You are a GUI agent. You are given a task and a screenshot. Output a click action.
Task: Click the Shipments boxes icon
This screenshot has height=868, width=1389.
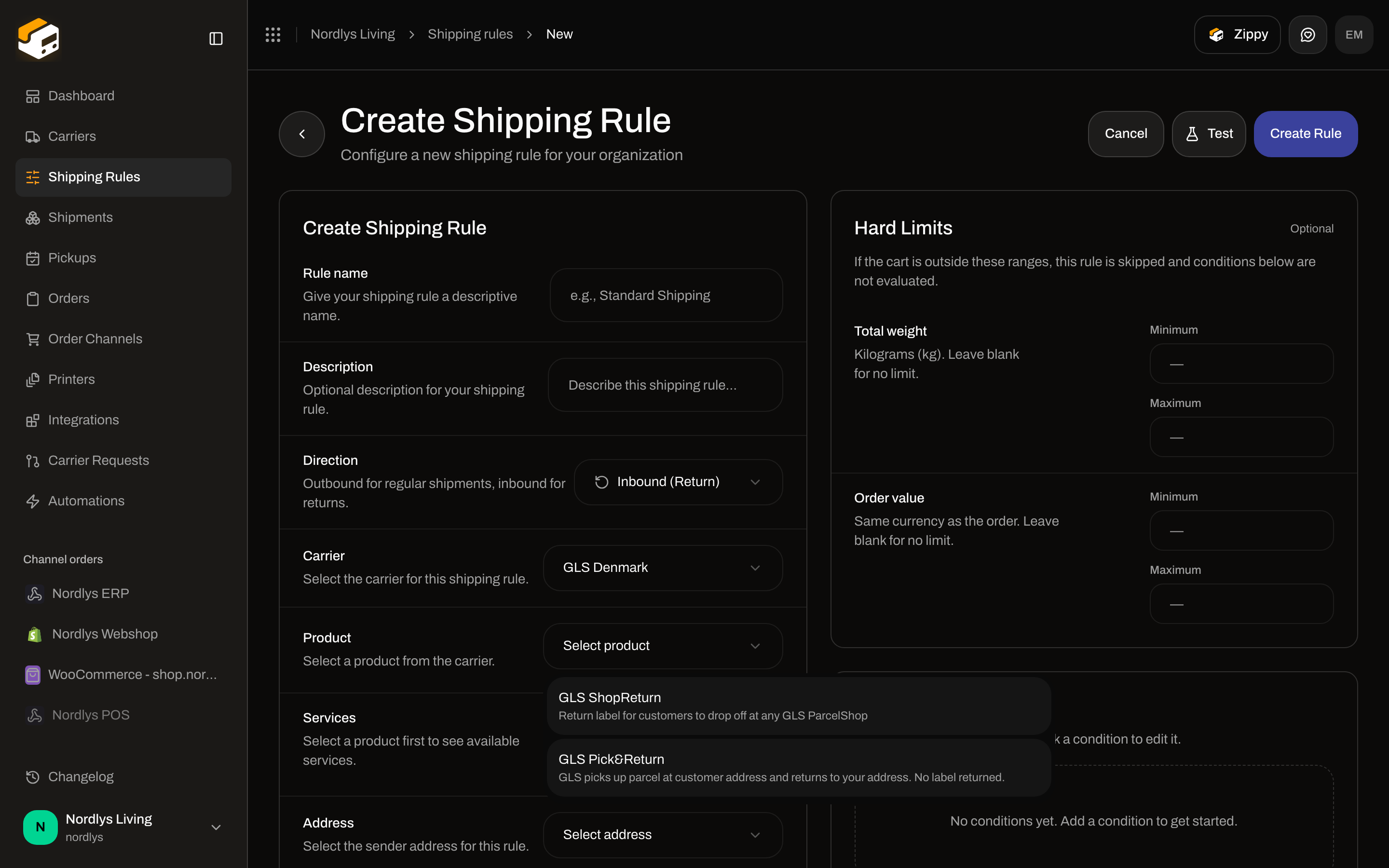click(33, 217)
